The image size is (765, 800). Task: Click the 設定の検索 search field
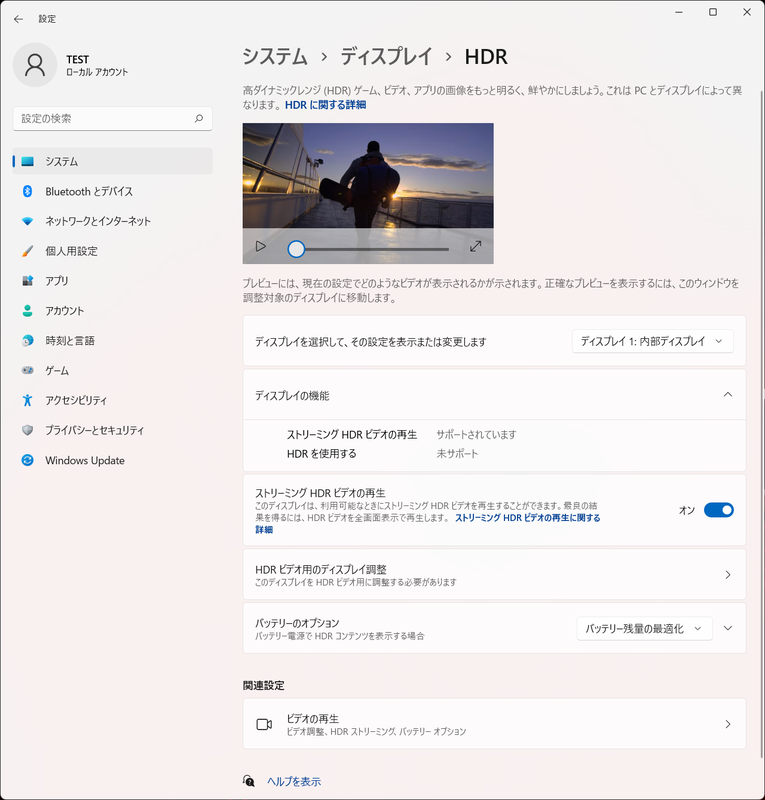112,118
